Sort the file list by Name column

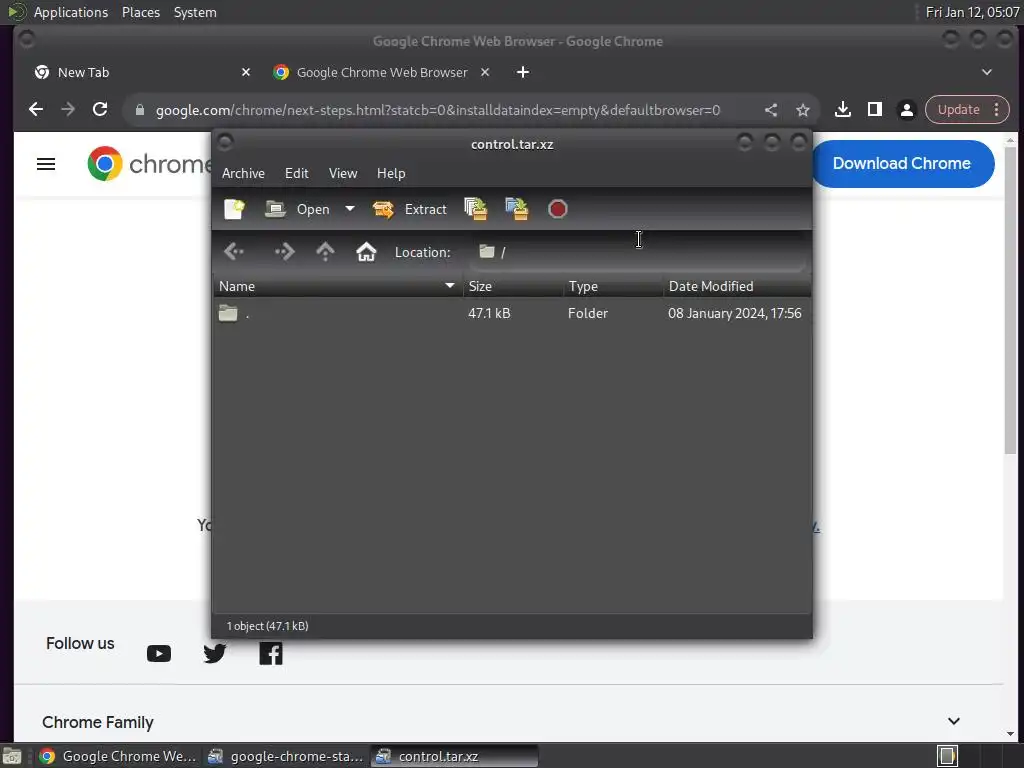tap(338, 287)
